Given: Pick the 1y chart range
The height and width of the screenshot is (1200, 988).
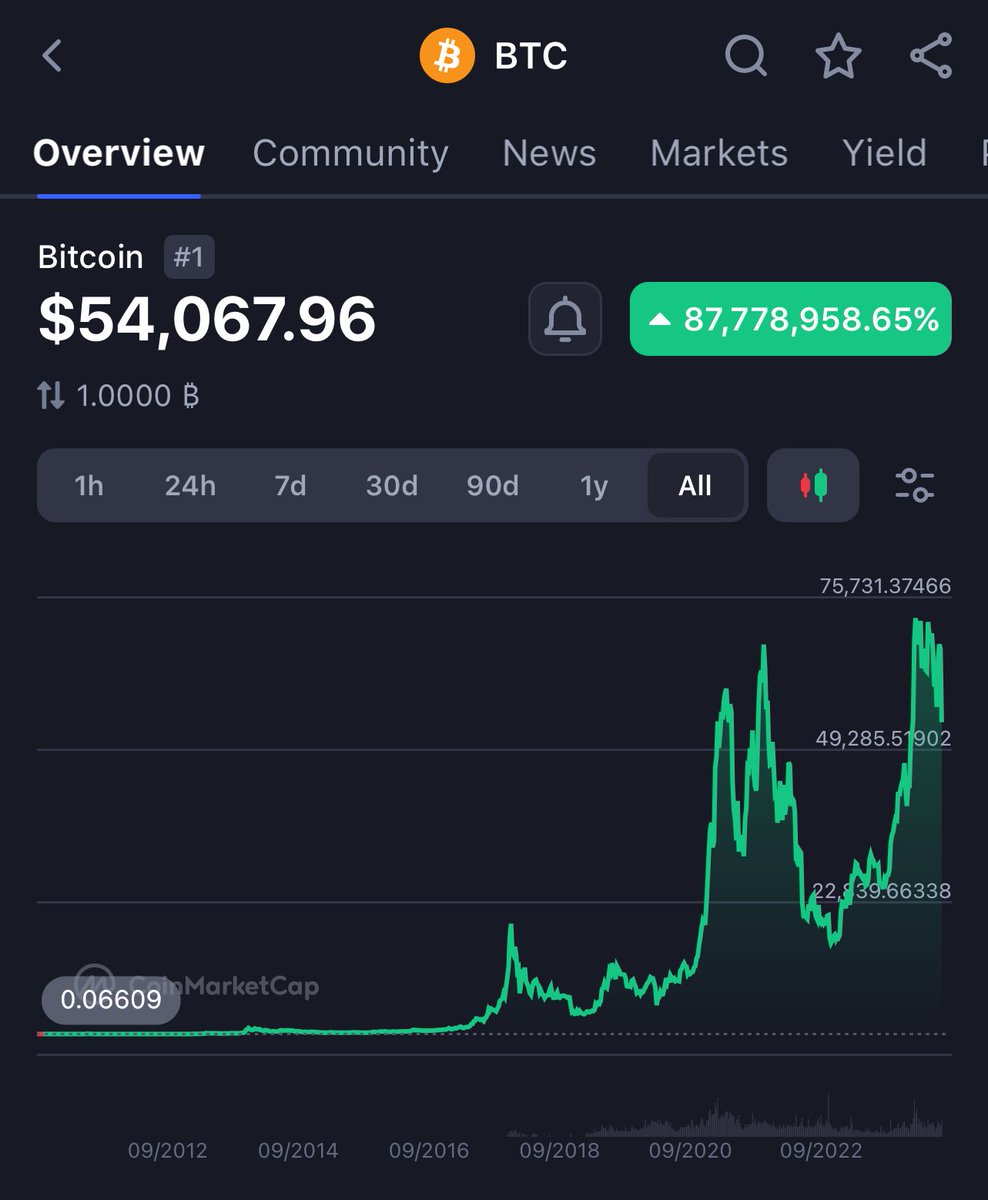Looking at the screenshot, I should [x=594, y=486].
